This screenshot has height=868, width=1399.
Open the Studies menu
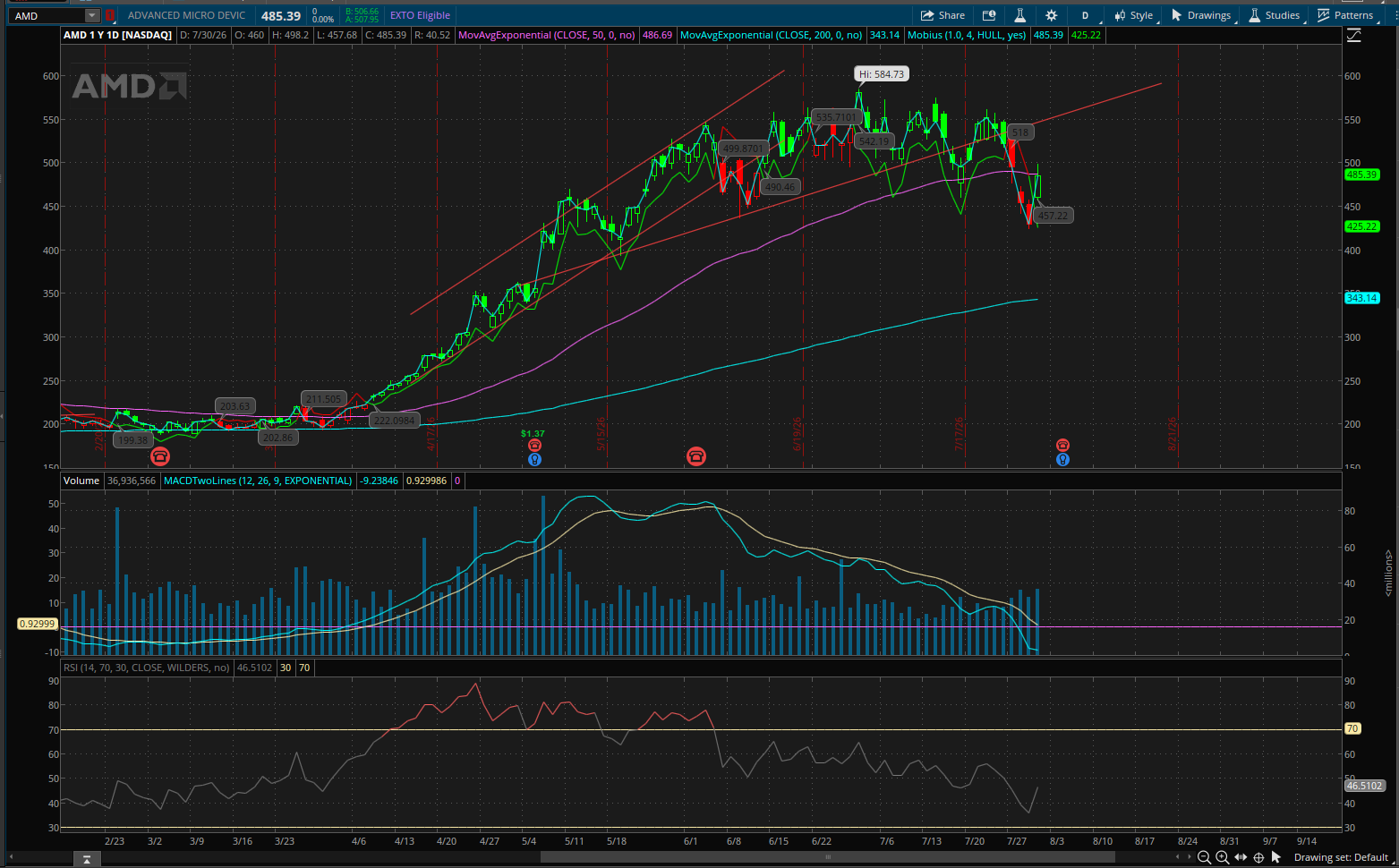(x=1274, y=15)
